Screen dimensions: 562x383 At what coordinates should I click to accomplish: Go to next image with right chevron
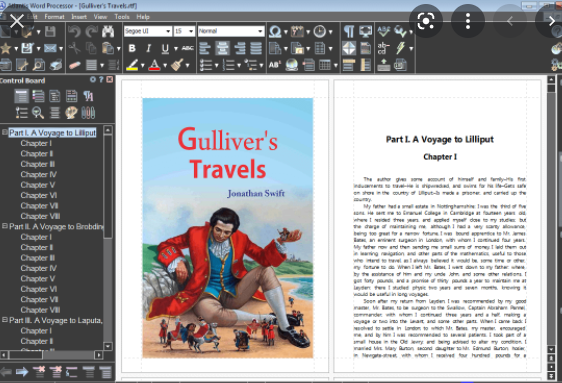point(551,21)
